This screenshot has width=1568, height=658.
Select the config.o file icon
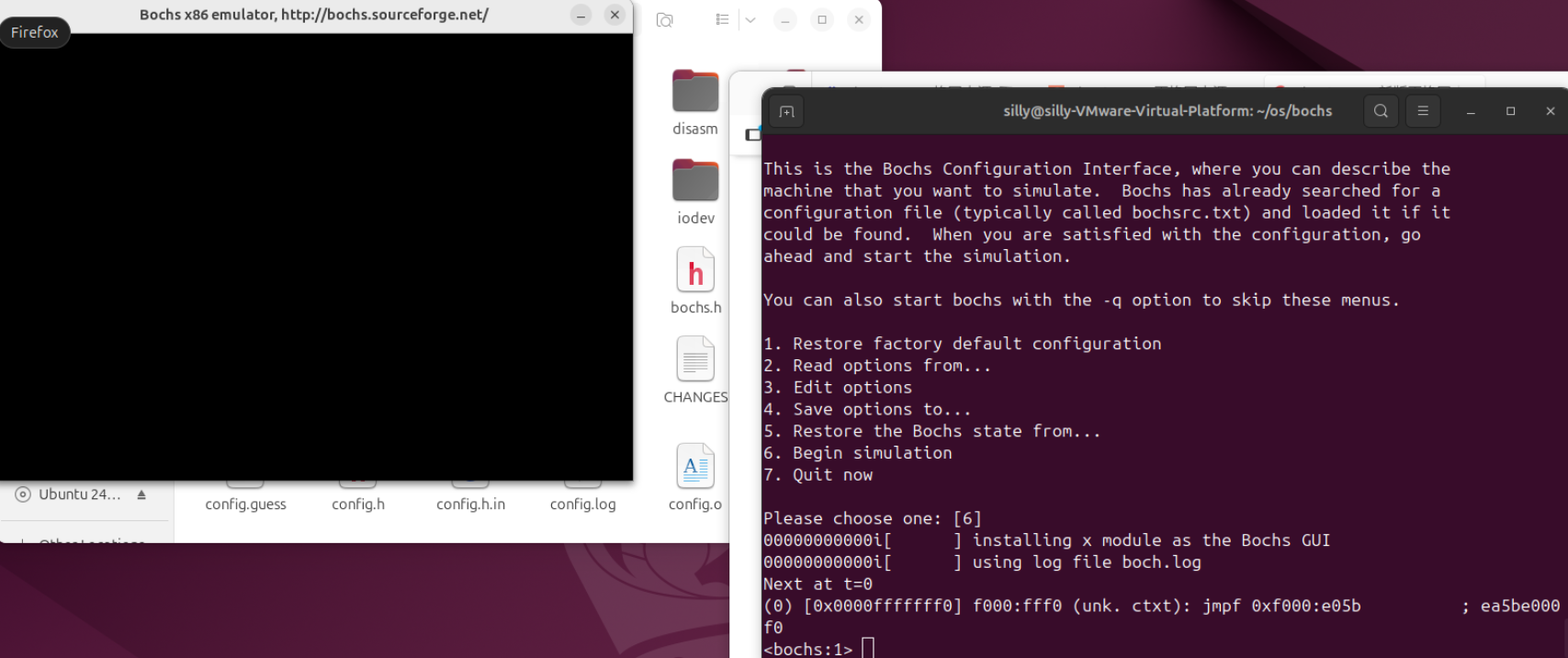pyautogui.click(x=695, y=466)
